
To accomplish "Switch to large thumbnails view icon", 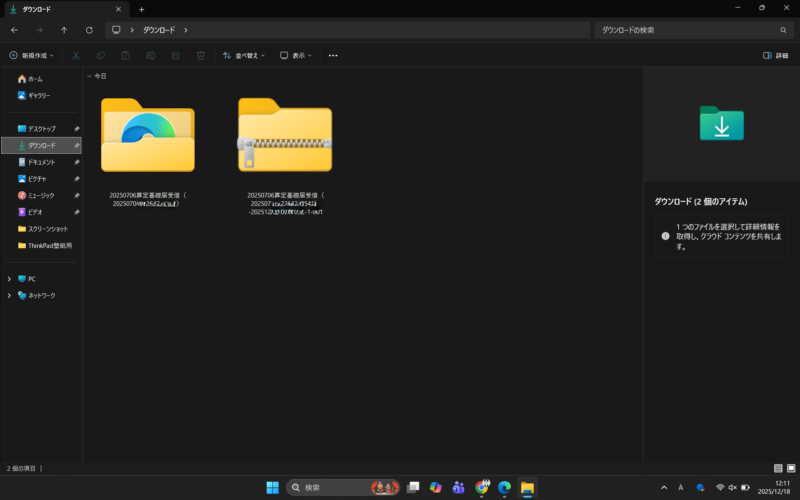I will pos(791,468).
